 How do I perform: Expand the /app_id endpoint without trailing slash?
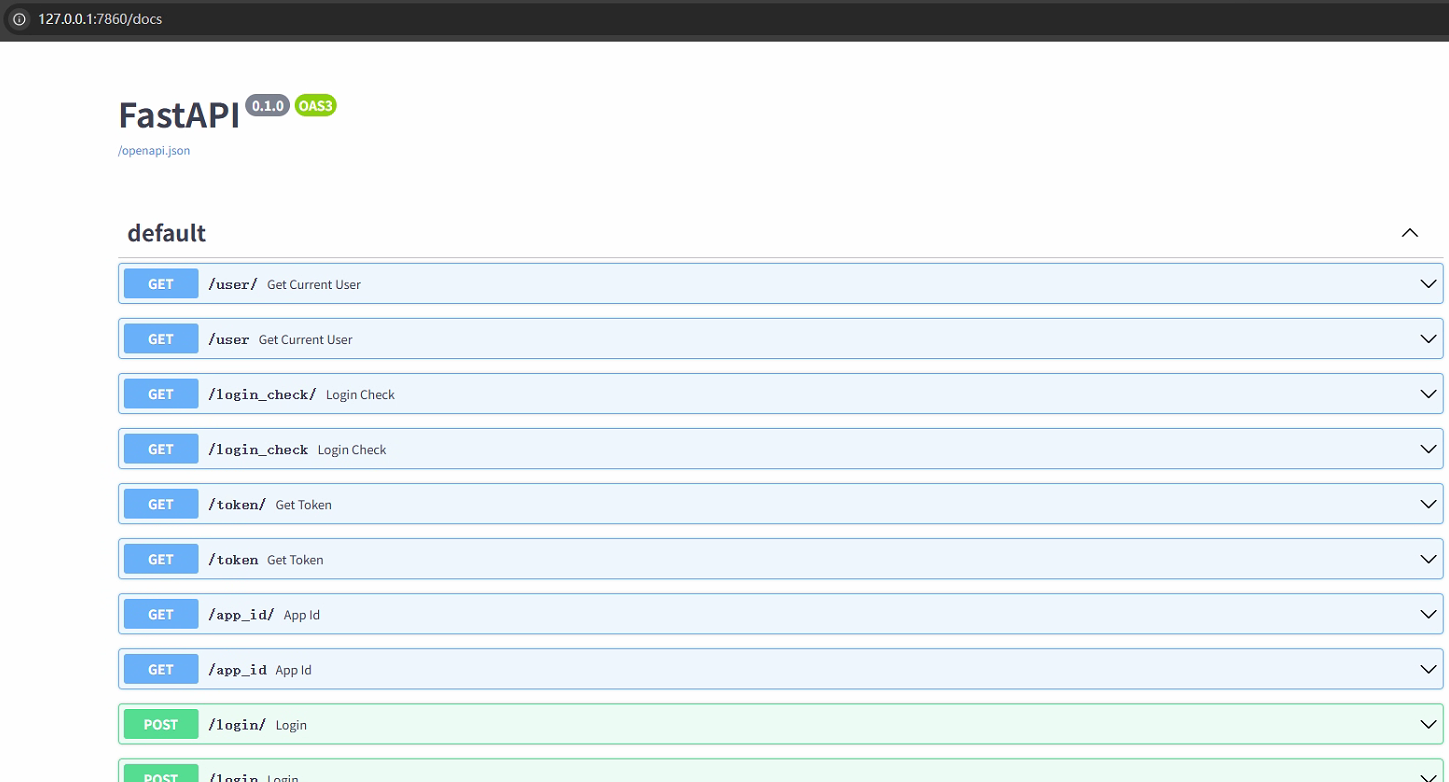pos(1428,669)
